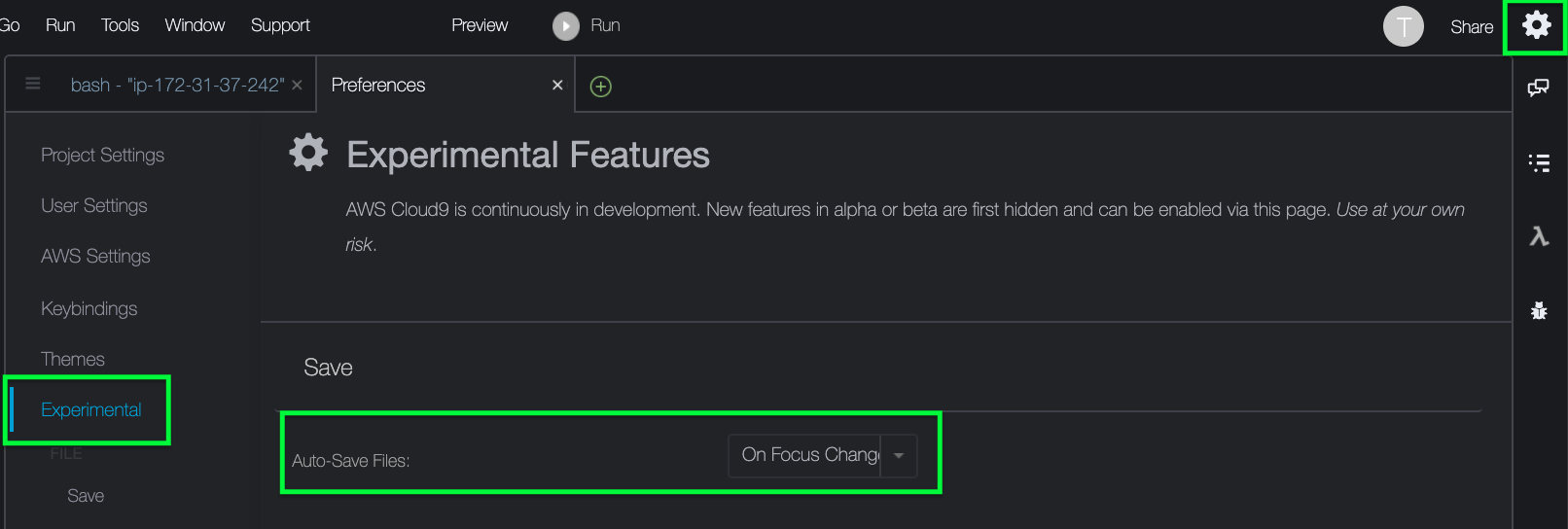Select the Save sub-item under FILE

[x=86, y=496]
